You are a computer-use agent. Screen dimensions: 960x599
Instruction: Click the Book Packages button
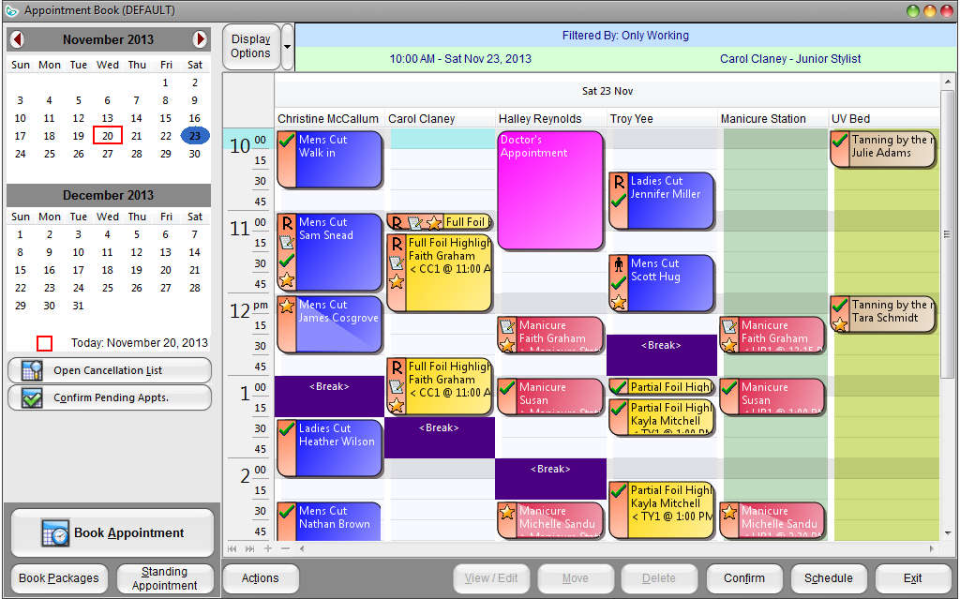(x=59, y=578)
